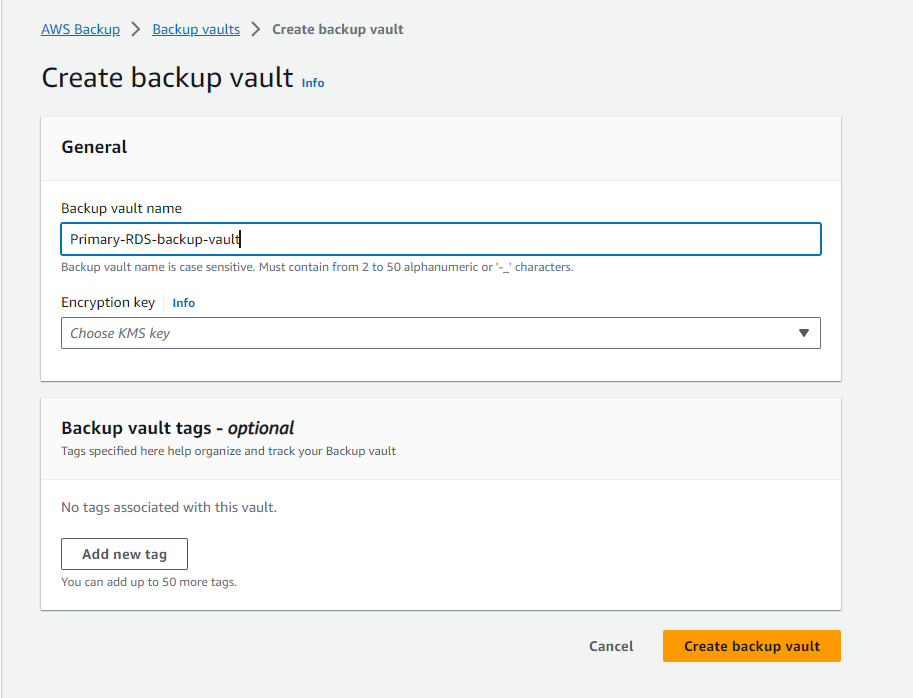Go to Backup vaults breadcrumb link
Image resolution: width=913 pixels, height=698 pixels.
point(196,29)
